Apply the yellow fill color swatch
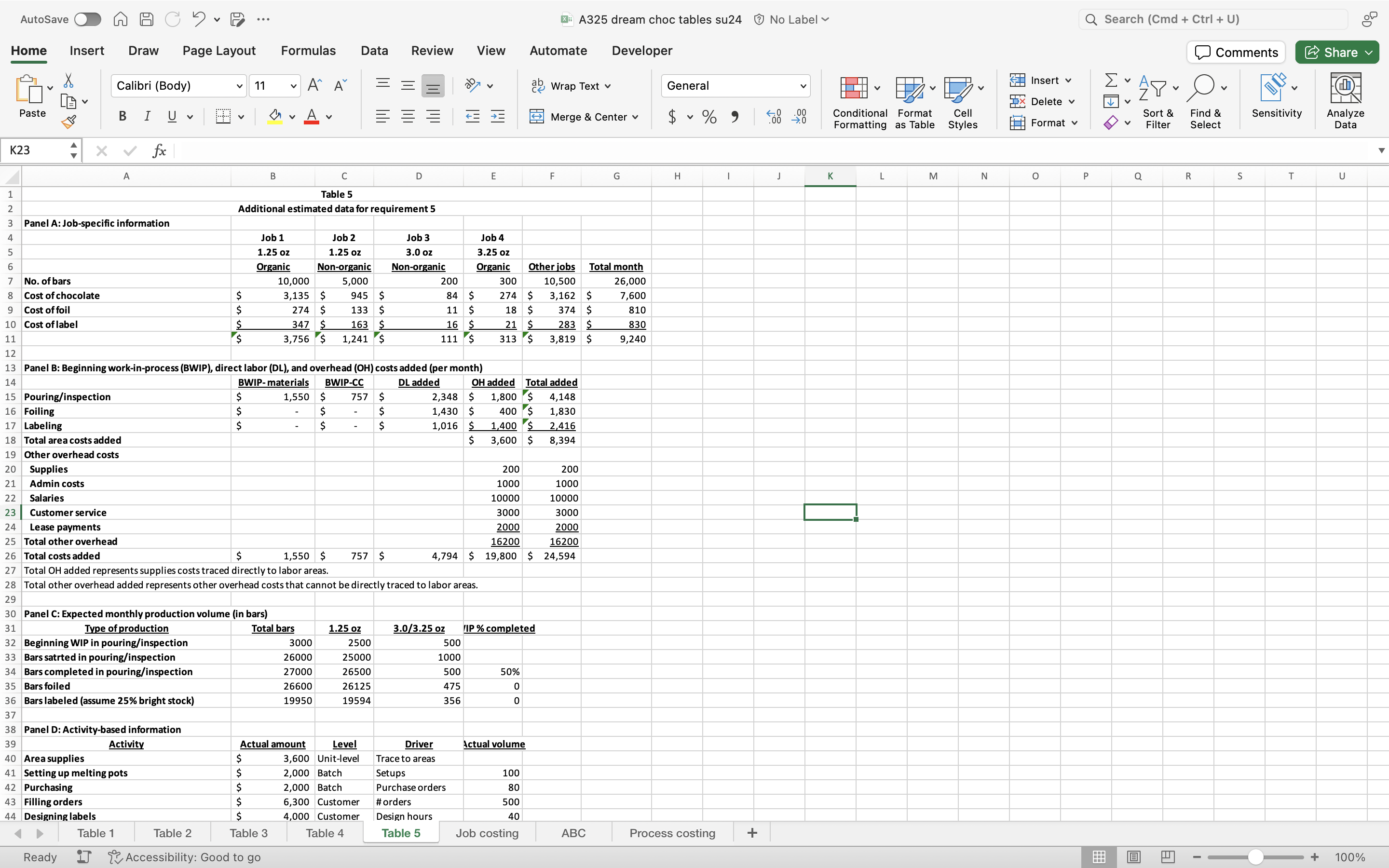This screenshot has height=868, width=1389. click(x=275, y=117)
